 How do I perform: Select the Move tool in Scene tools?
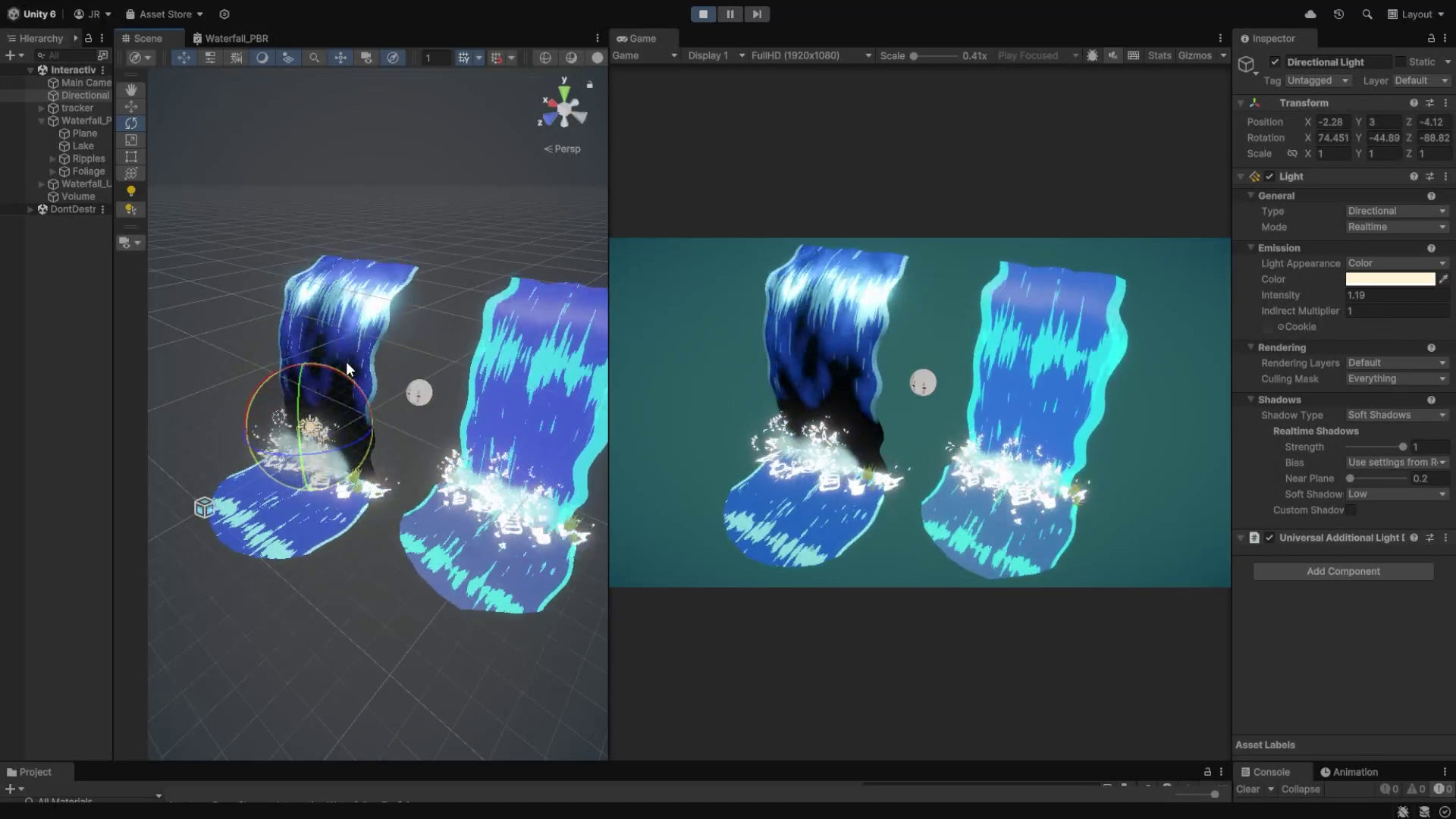pyautogui.click(x=131, y=106)
